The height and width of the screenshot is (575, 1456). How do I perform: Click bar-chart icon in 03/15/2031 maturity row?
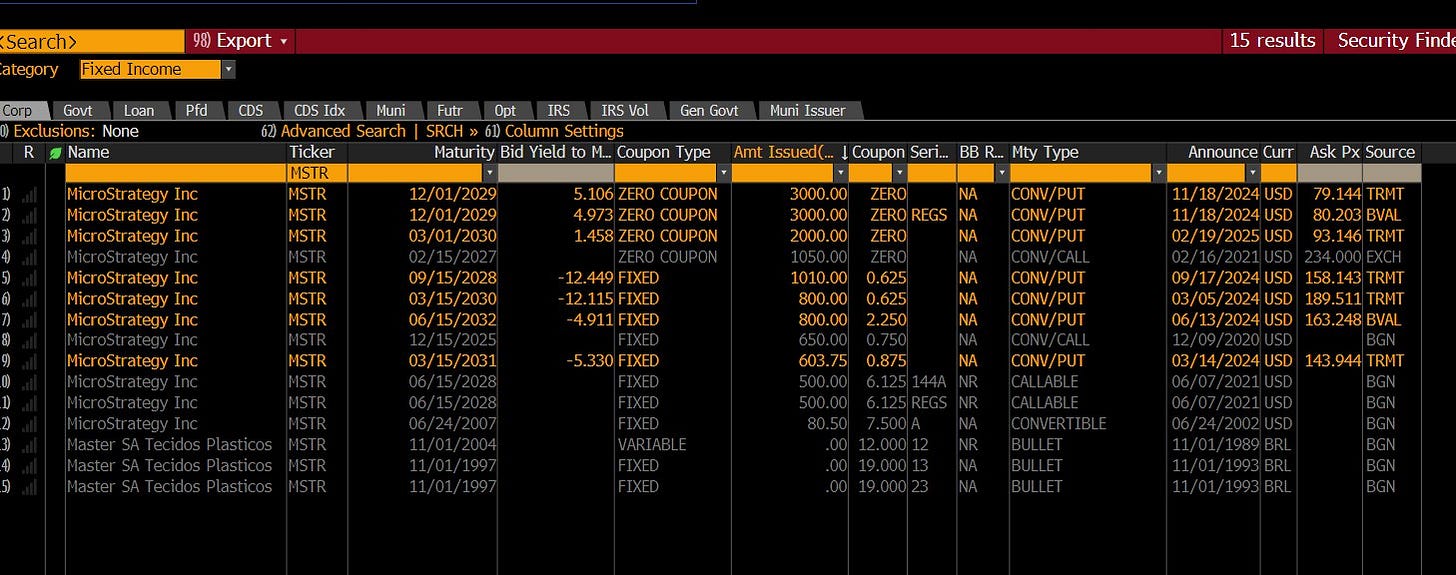tap(30, 361)
